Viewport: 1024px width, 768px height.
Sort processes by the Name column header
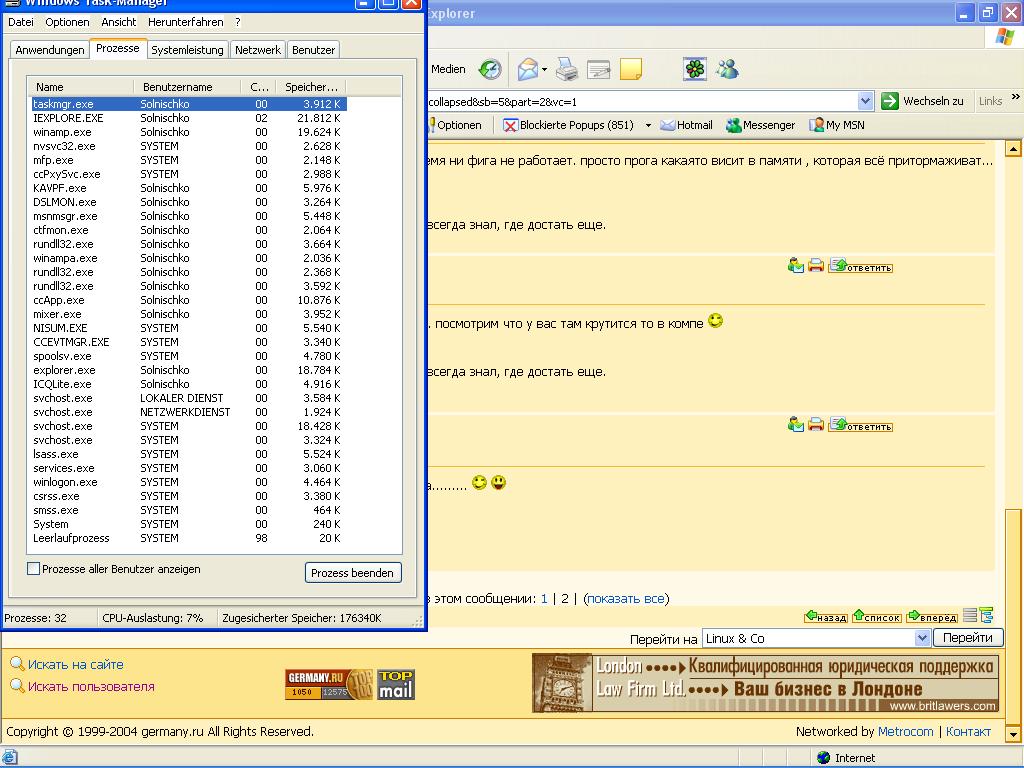click(80, 87)
